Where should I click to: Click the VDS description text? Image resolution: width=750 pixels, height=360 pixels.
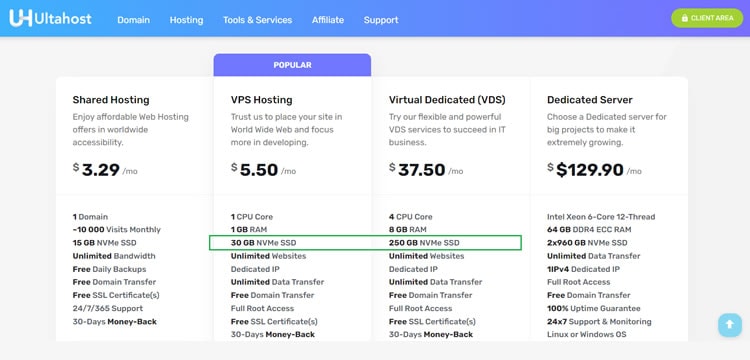point(447,130)
